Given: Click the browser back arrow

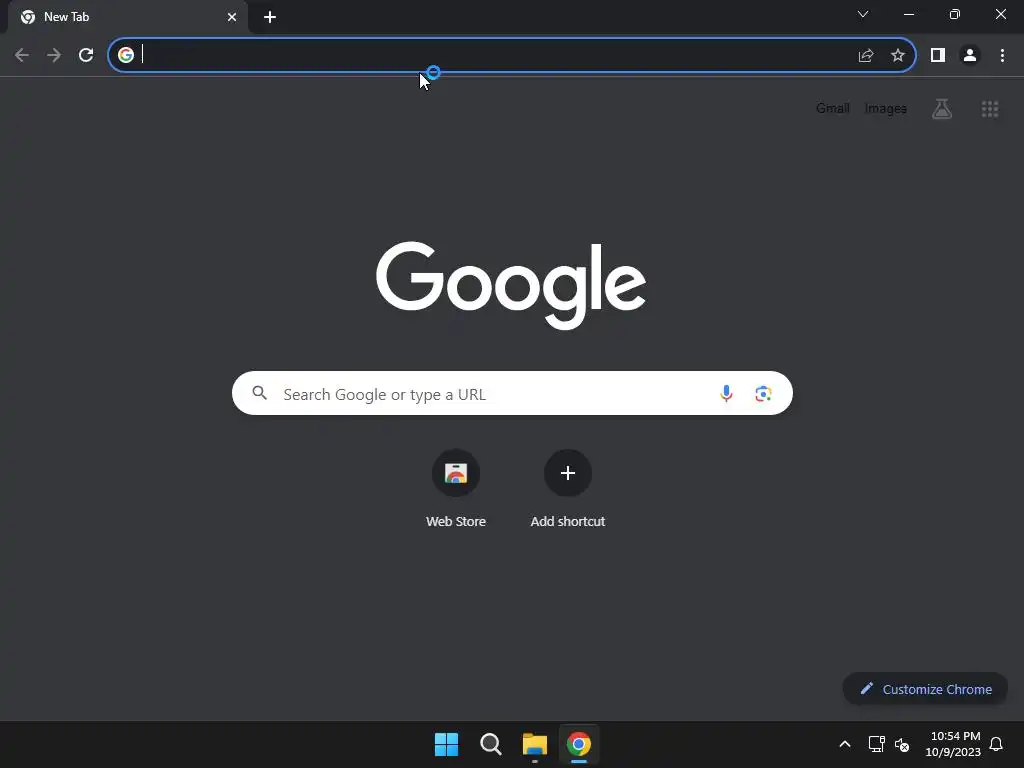Looking at the screenshot, I should [x=22, y=55].
